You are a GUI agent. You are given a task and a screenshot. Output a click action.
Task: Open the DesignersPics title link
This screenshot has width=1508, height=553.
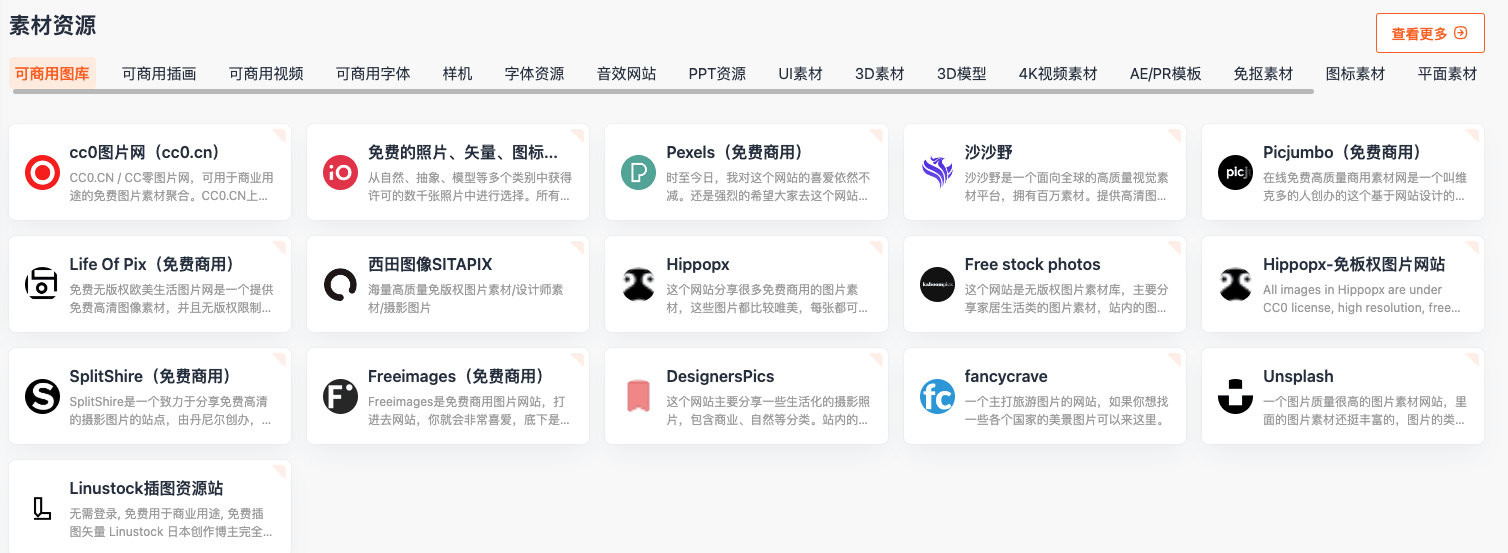point(721,376)
